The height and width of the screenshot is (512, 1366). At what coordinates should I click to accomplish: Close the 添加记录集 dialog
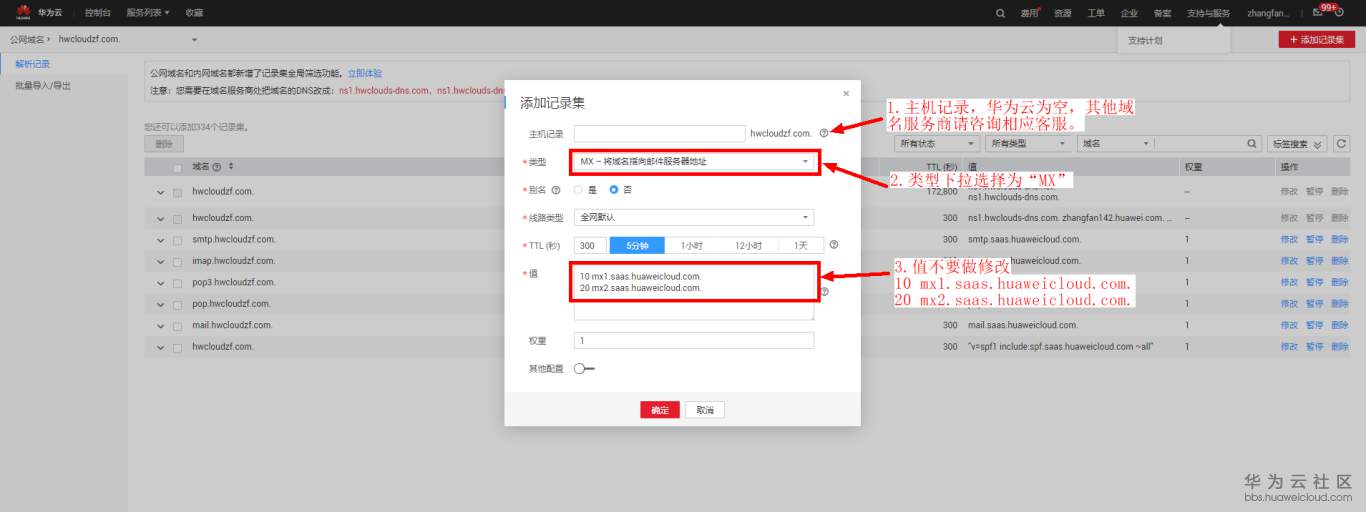pos(846,93)
